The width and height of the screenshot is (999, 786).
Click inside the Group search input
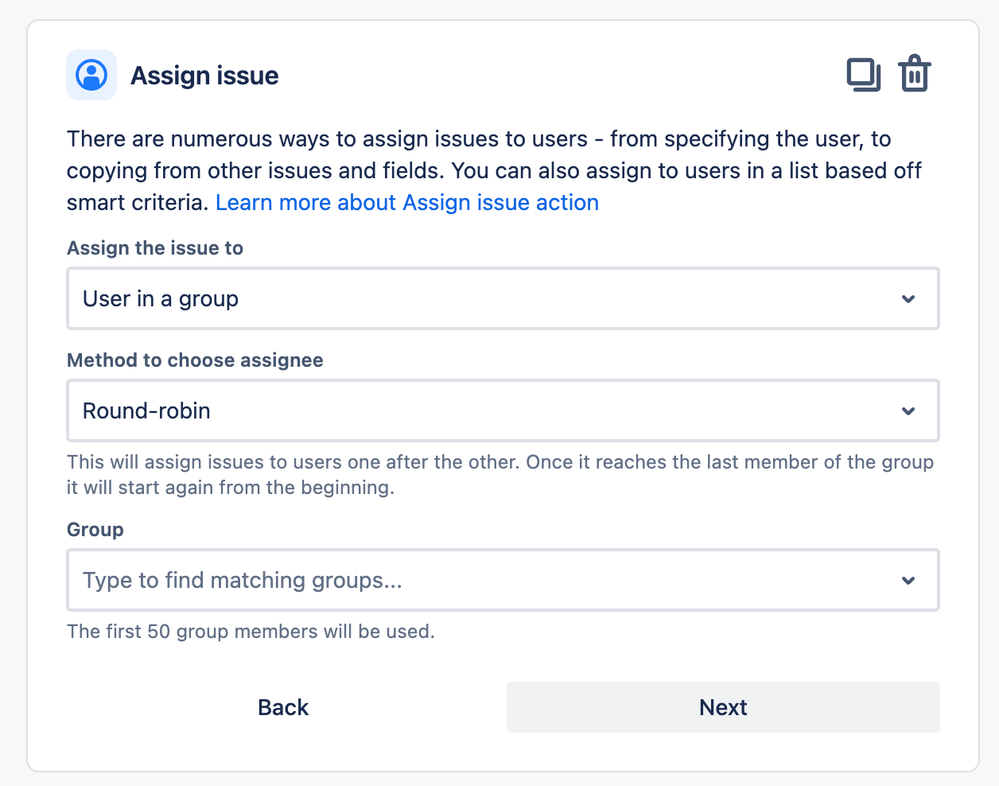400,580
